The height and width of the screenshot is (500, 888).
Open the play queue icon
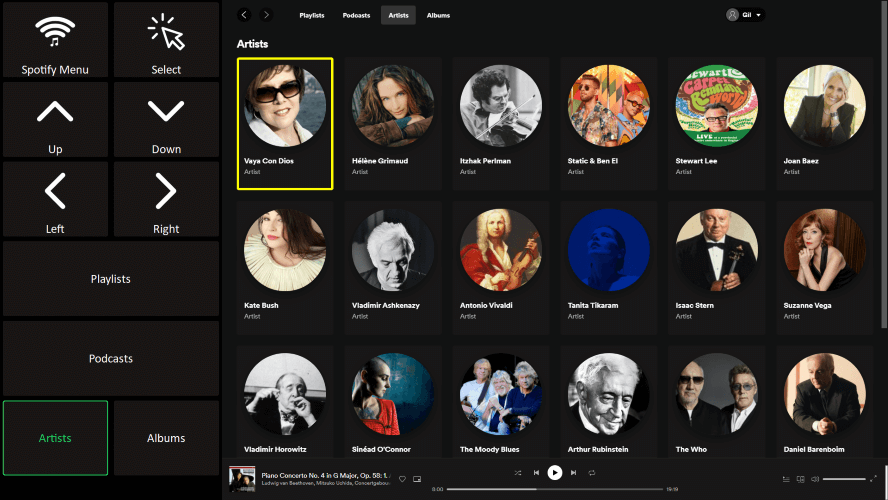click(785, 479)
